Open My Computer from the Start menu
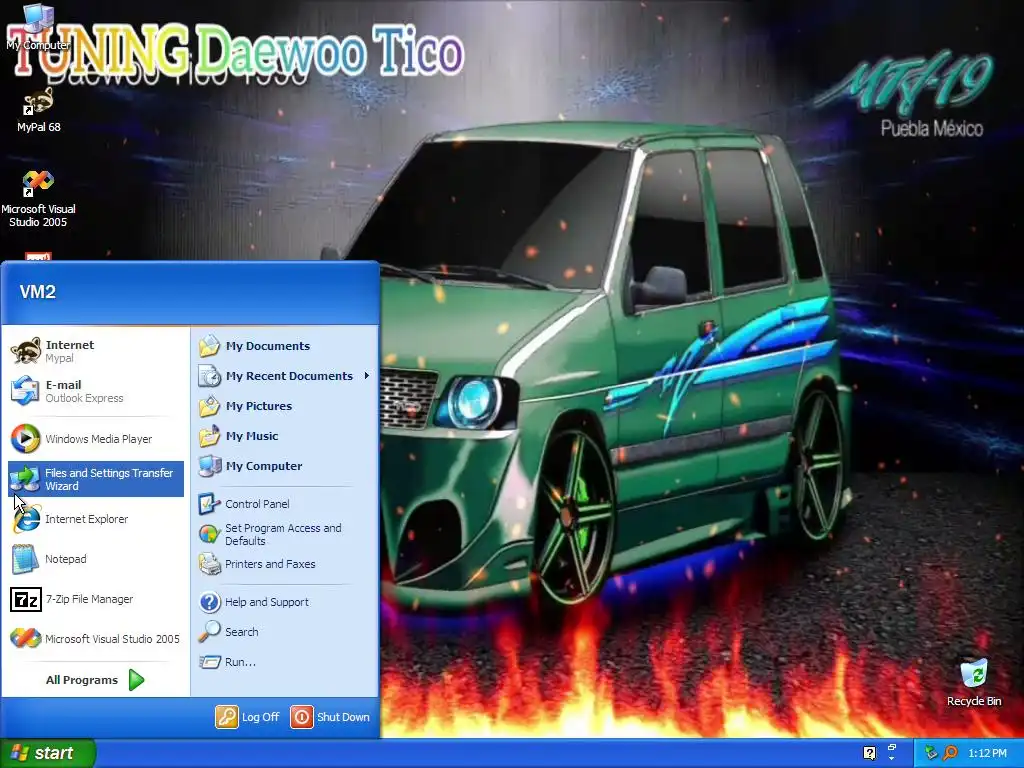 [x=285, y=466]
